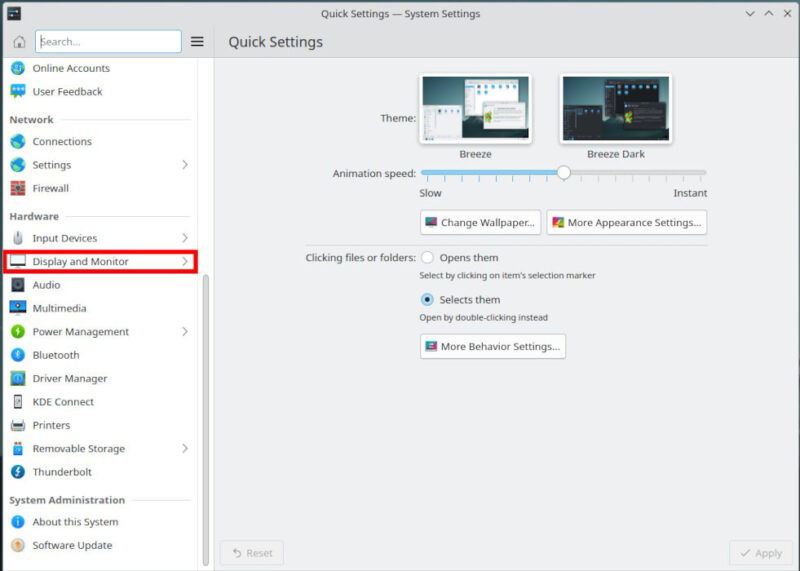Open the hamburger menu button
The width and height of the screenshot is (800, 571).
tap(197, 42)
